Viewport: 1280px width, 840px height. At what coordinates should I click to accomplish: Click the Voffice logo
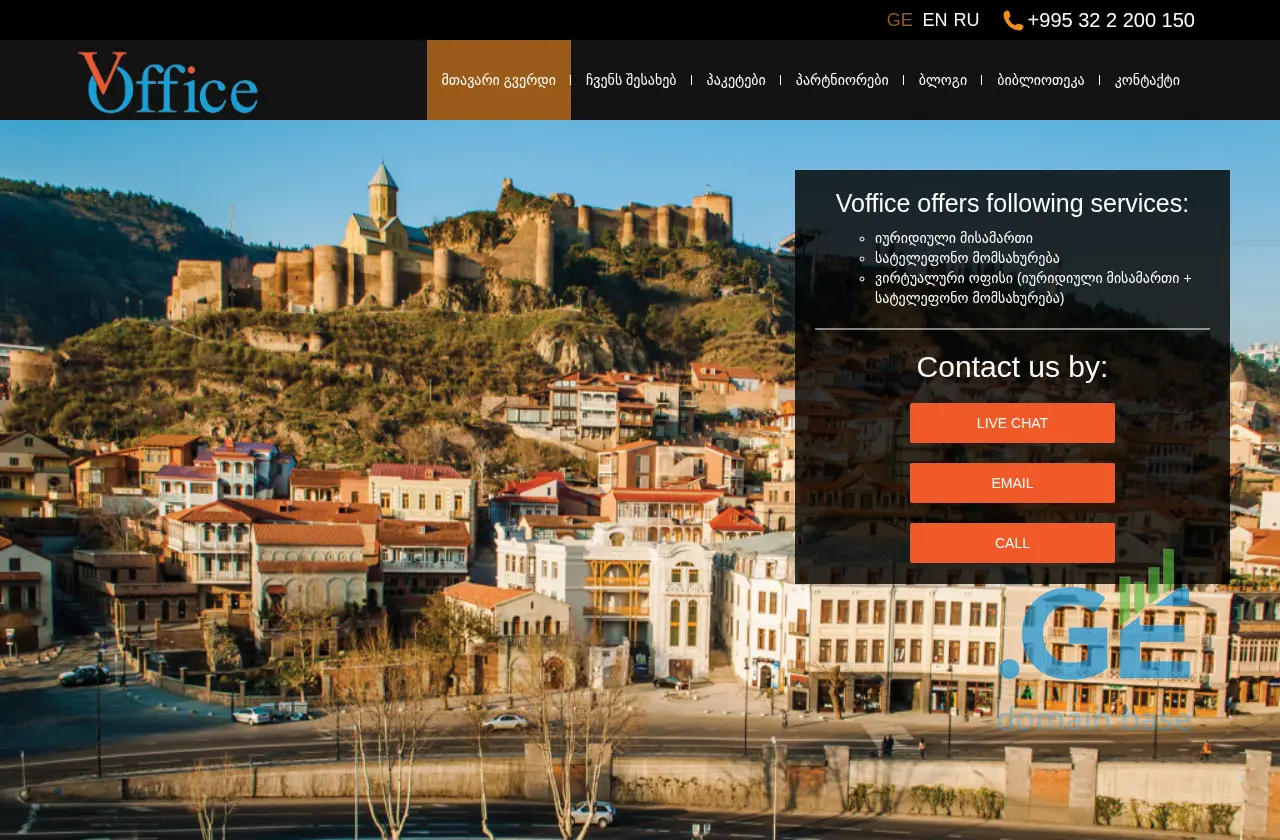click(168, 82)
